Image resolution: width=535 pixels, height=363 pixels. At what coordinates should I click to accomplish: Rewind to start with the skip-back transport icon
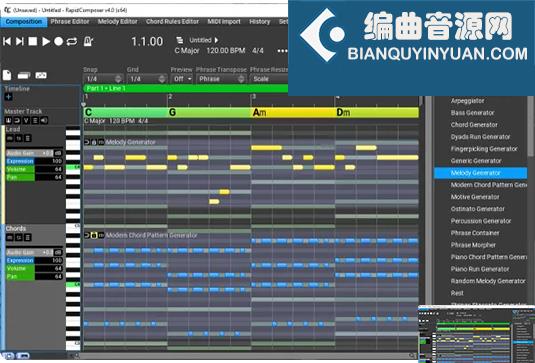click(x=6, y=41)
